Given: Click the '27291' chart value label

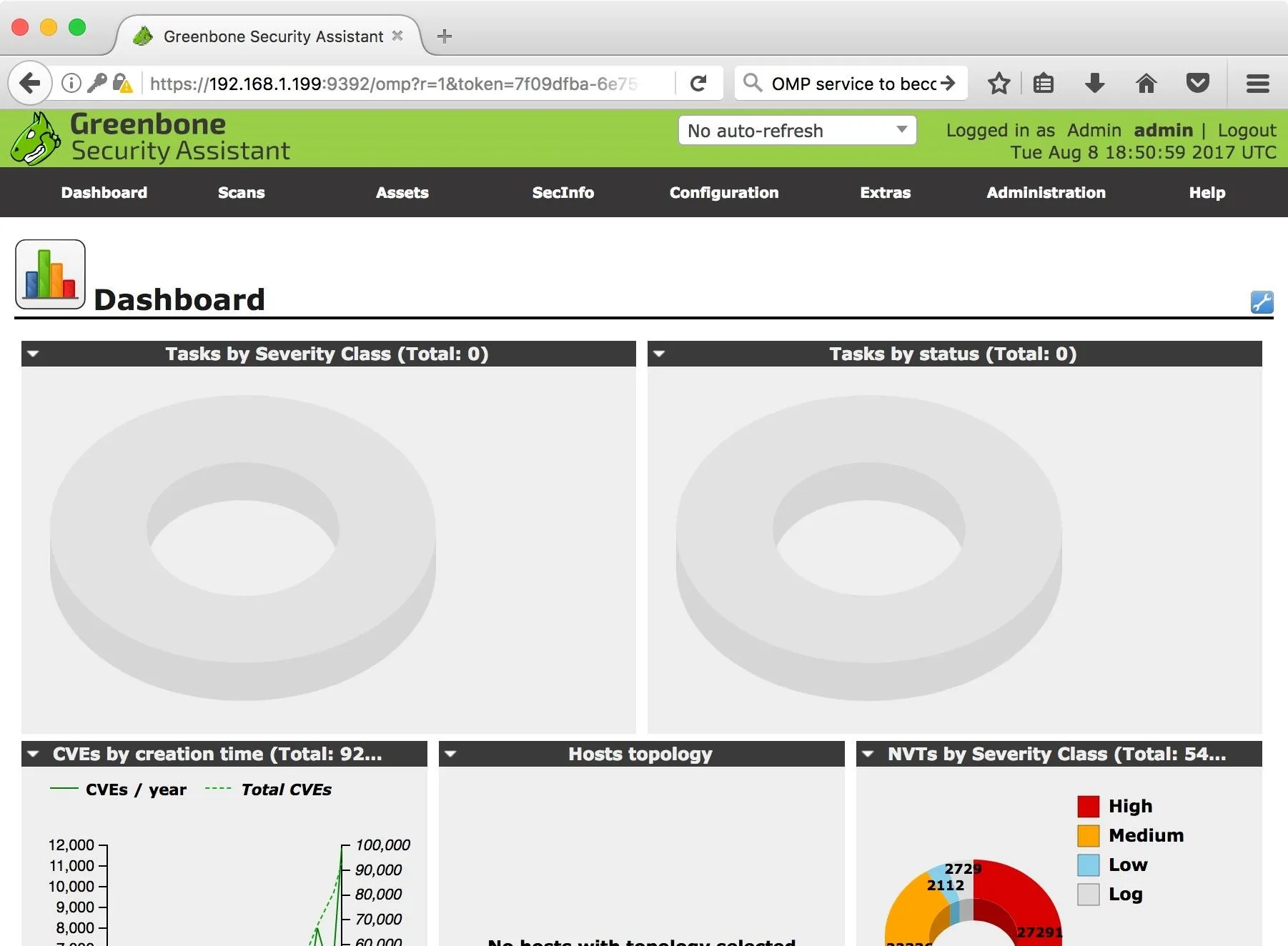Looking at the screenshot, I should pos(1040,932).
